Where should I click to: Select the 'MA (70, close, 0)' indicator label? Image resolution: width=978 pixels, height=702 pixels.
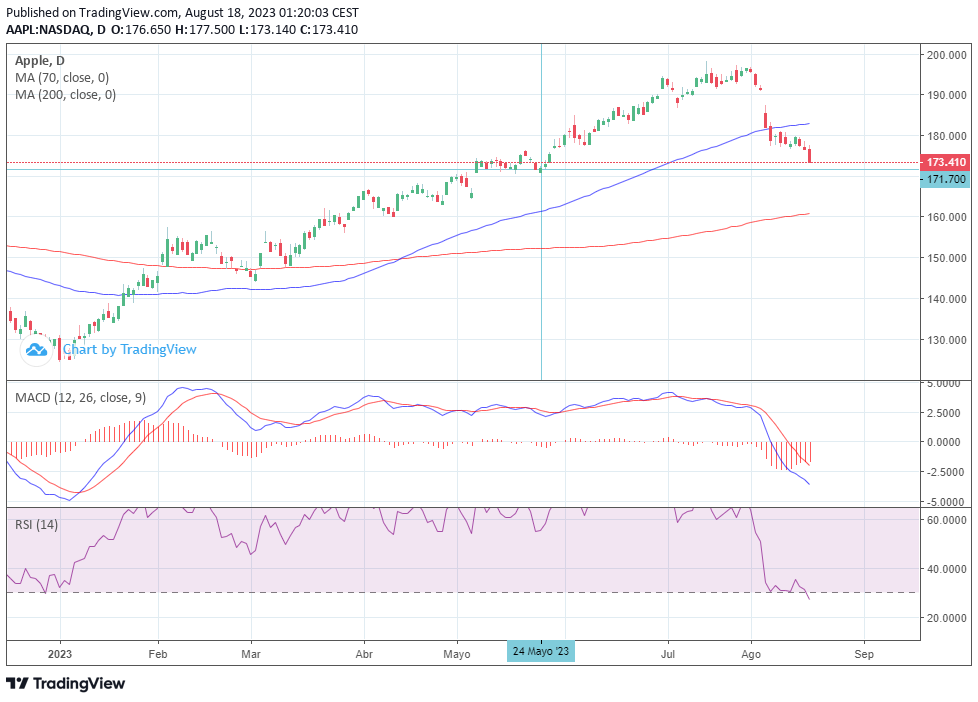(62, 77)
